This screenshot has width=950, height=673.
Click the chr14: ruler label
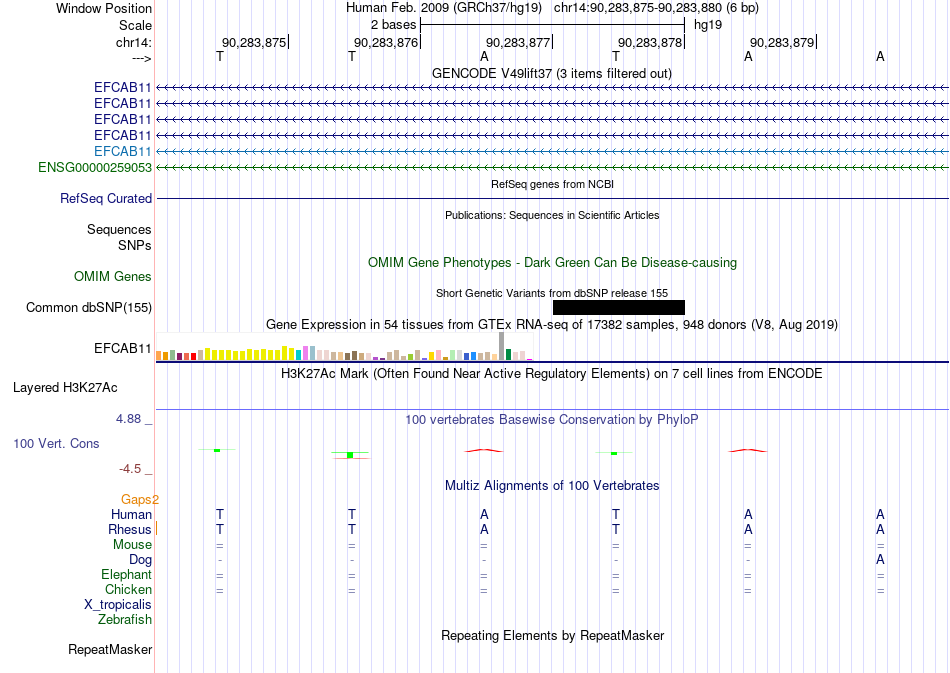[x=133, y=42]
